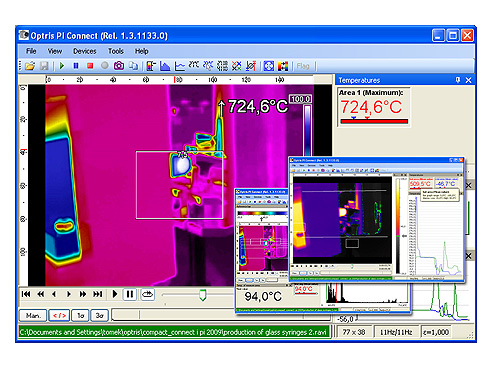Click the red Stop toolbar icon
Screen dimensions: 500x375
point(90,66)
